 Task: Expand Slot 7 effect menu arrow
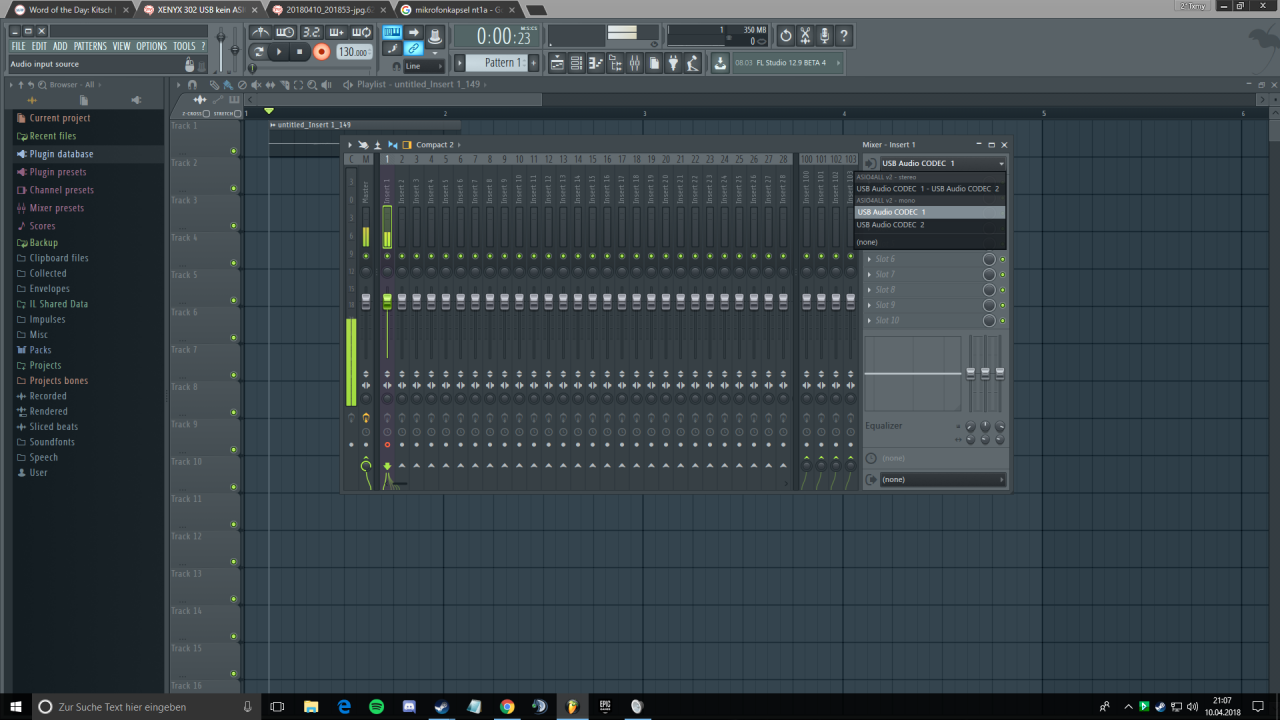coord(869,275)
